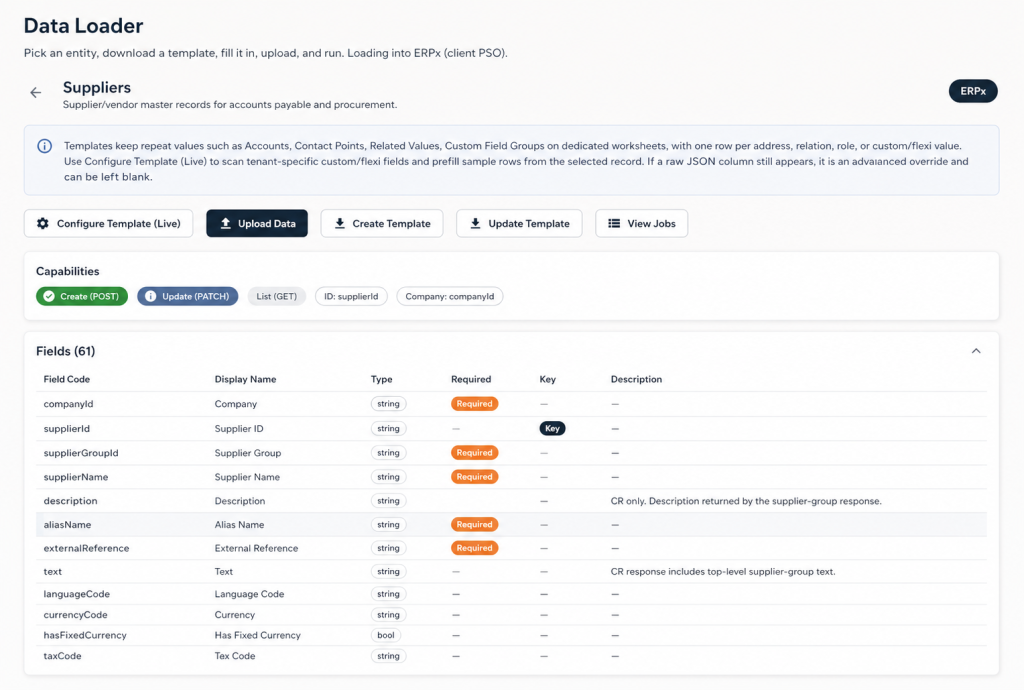Click the download icon on Create Template

[x=340, y=223]
